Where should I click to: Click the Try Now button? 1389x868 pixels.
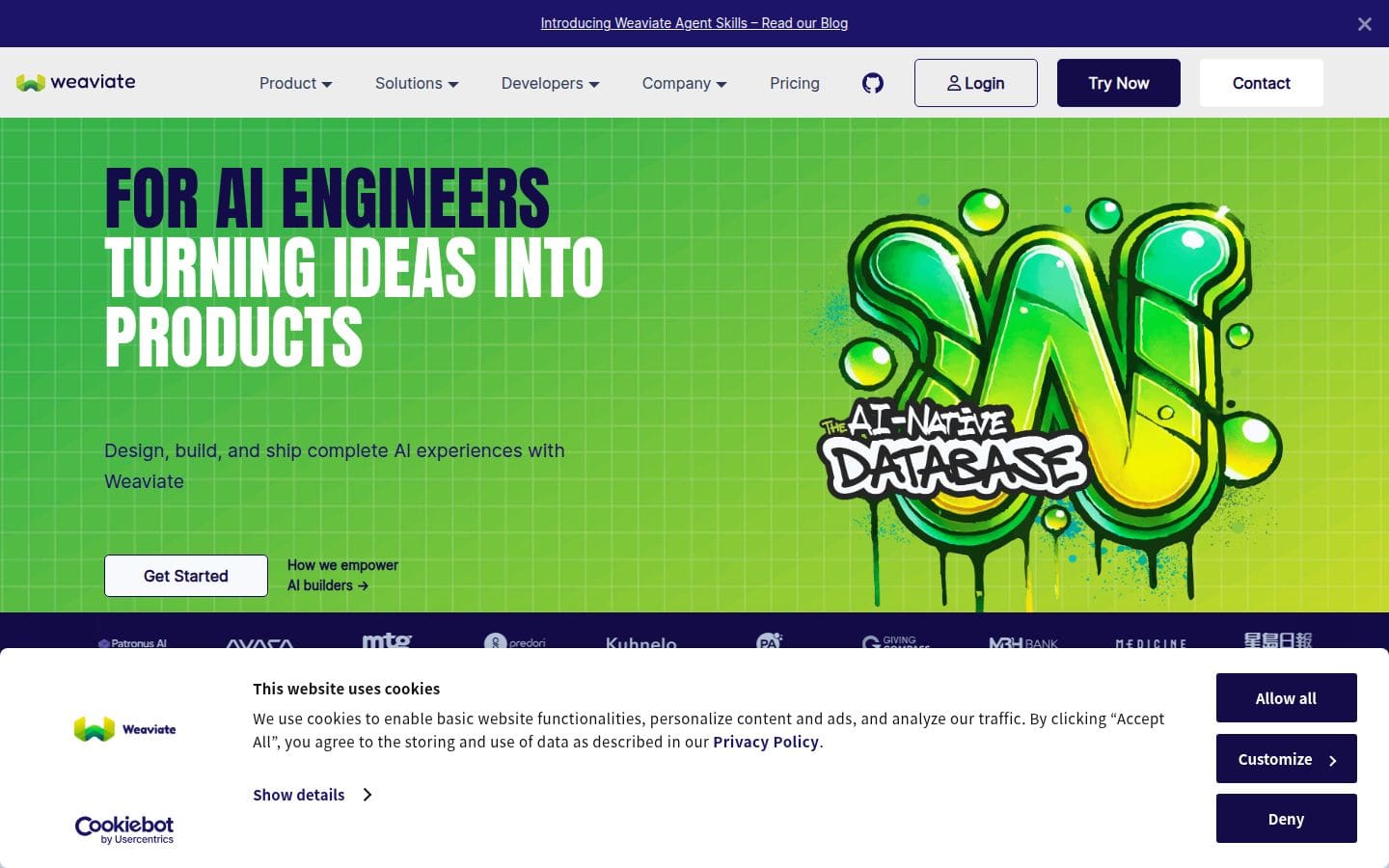pyautogui.click(x=1118, y=83)
